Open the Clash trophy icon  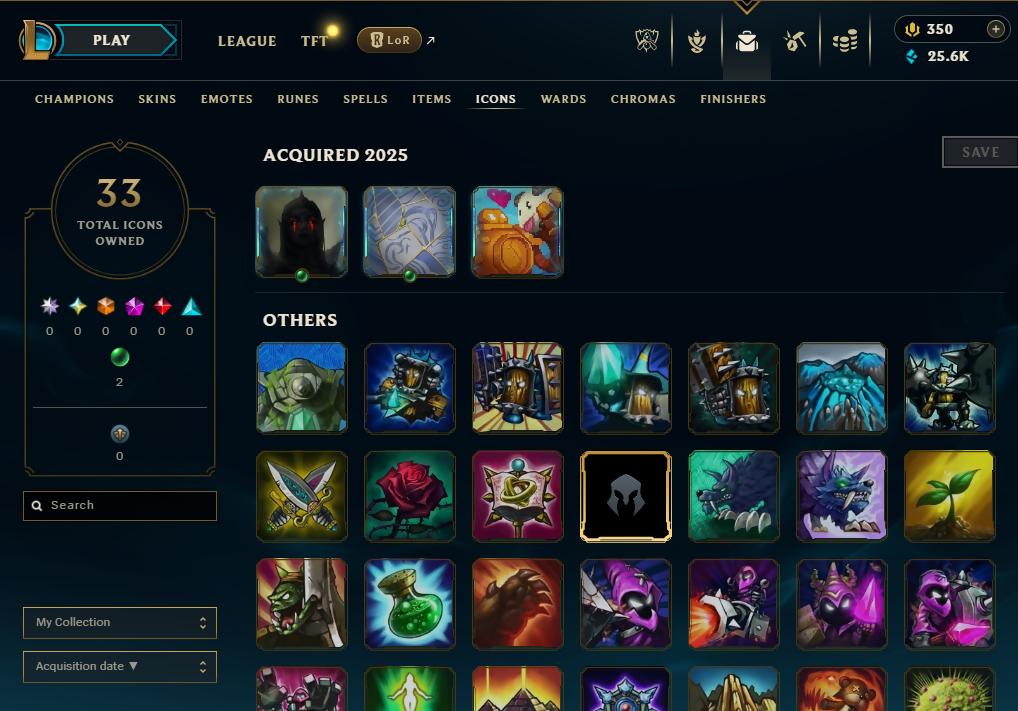click(647, 41)
